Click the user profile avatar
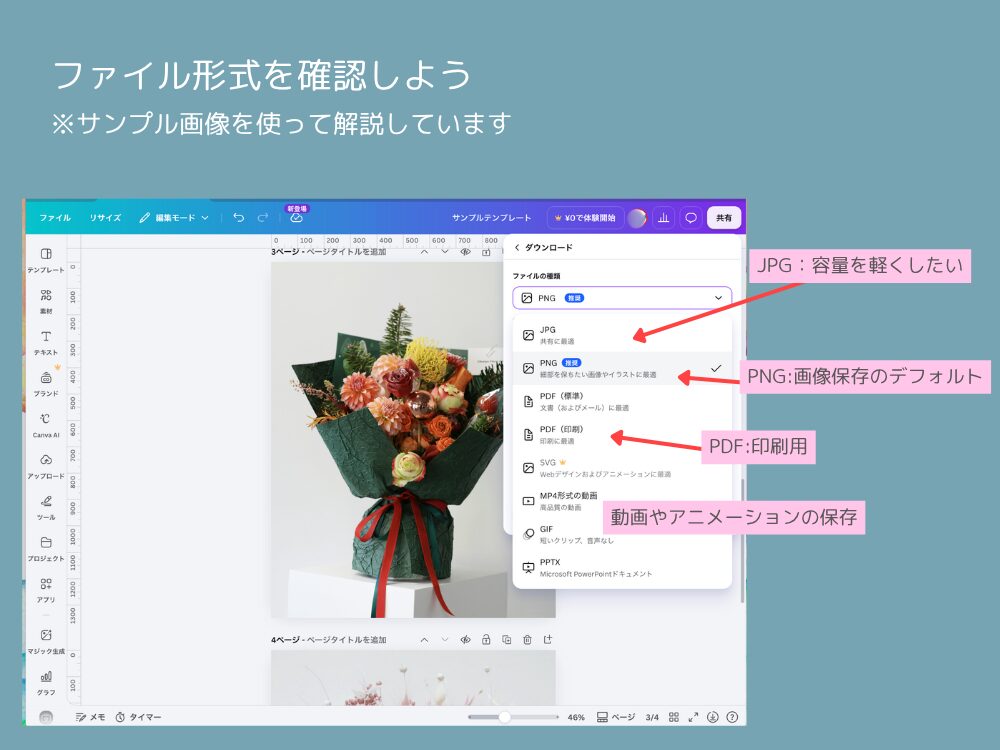Screen dimensions: 1000x750 tap(636, 217)
